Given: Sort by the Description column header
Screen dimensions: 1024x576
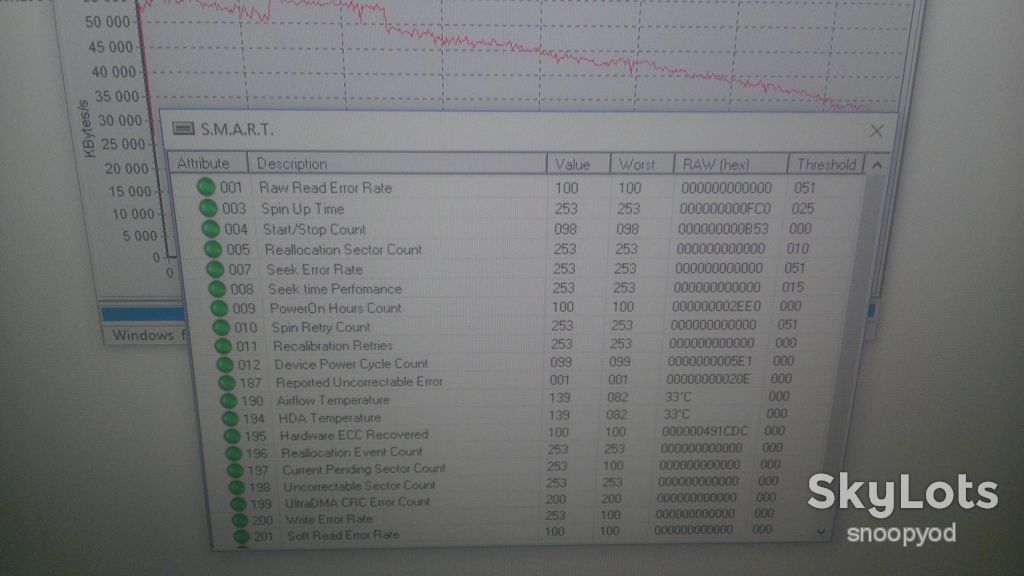Looking at the screenshot, I should tap(397, 163).
